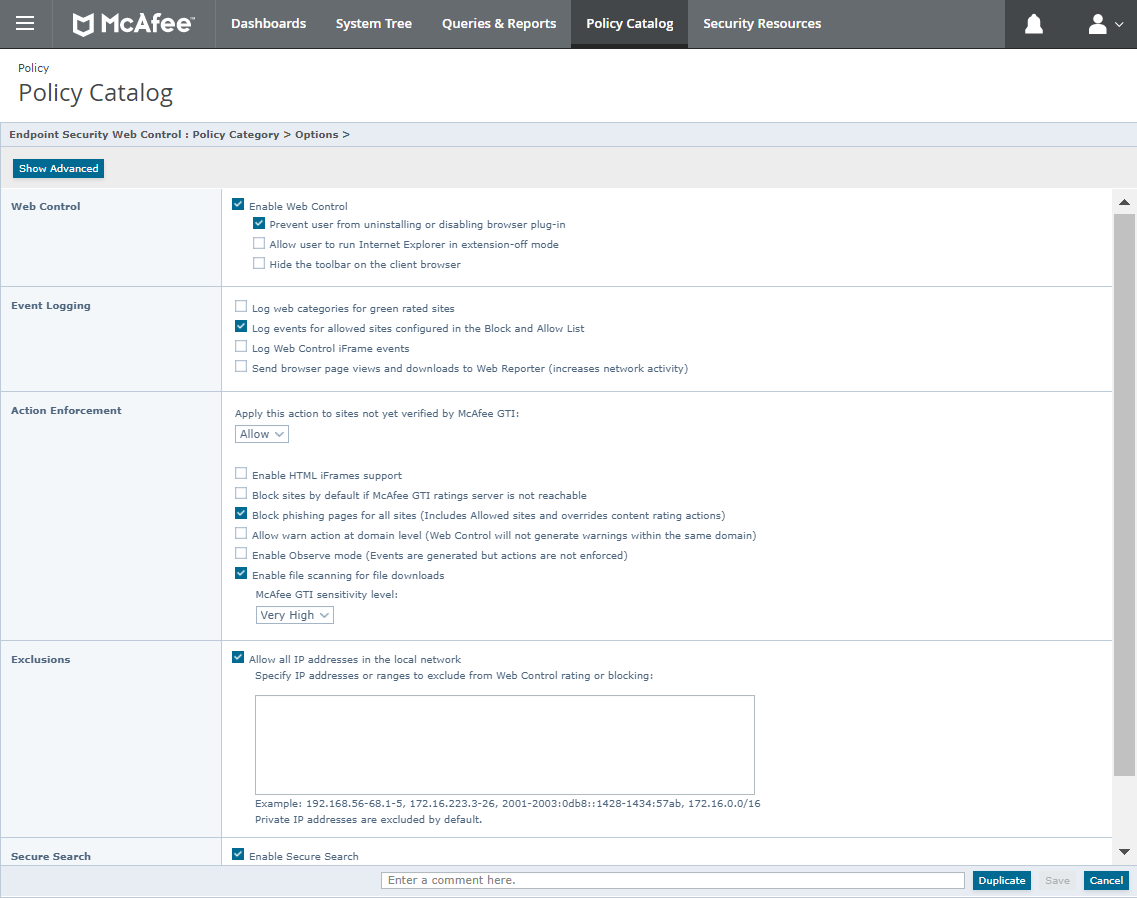The height and width of the screenshot is (898, 1137).
Task: Open the Very High sensitivity dropdown
Action: 294,615
